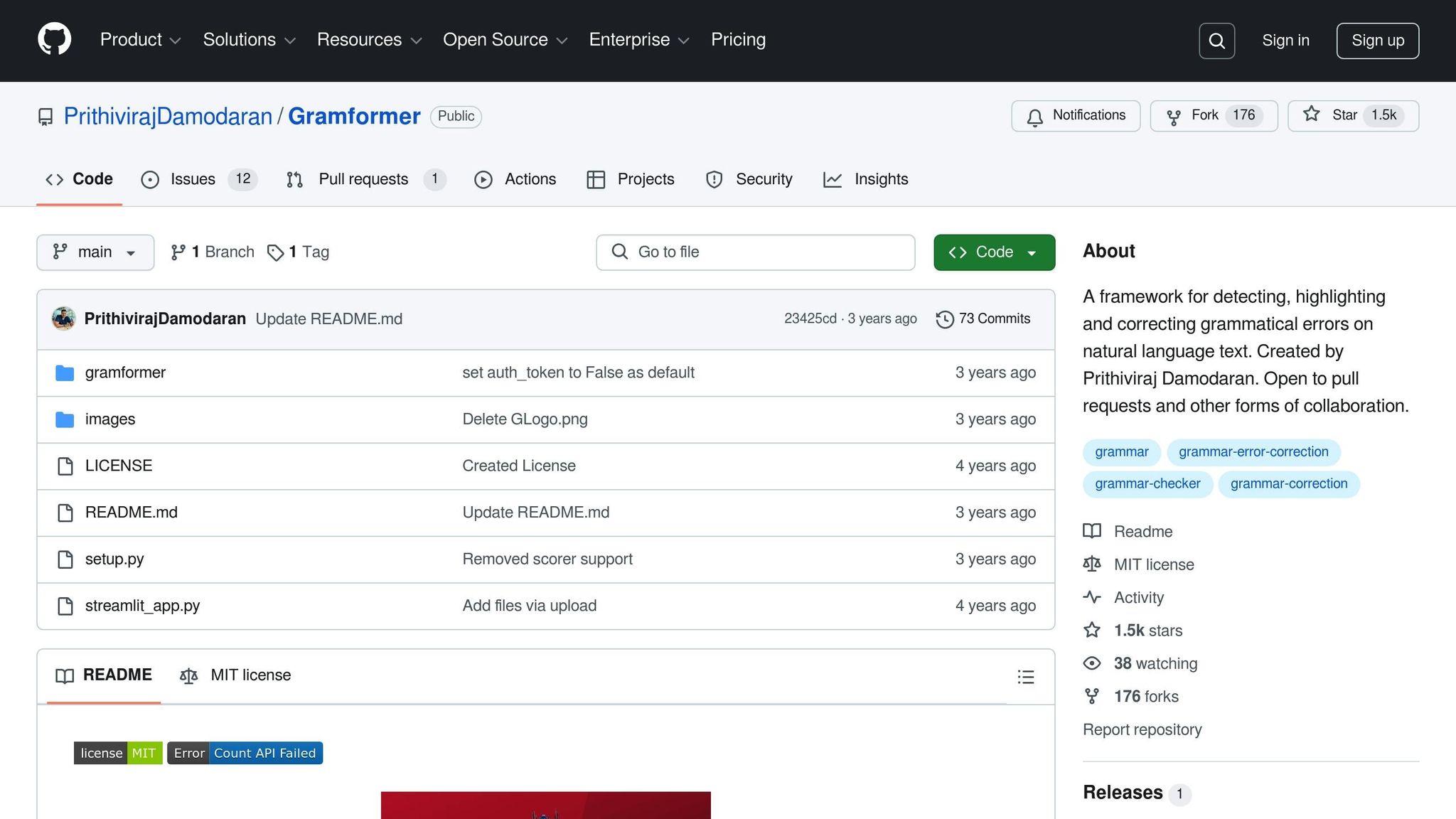
Task: Click the GitHub home logo
Action: tap(54, 41)
